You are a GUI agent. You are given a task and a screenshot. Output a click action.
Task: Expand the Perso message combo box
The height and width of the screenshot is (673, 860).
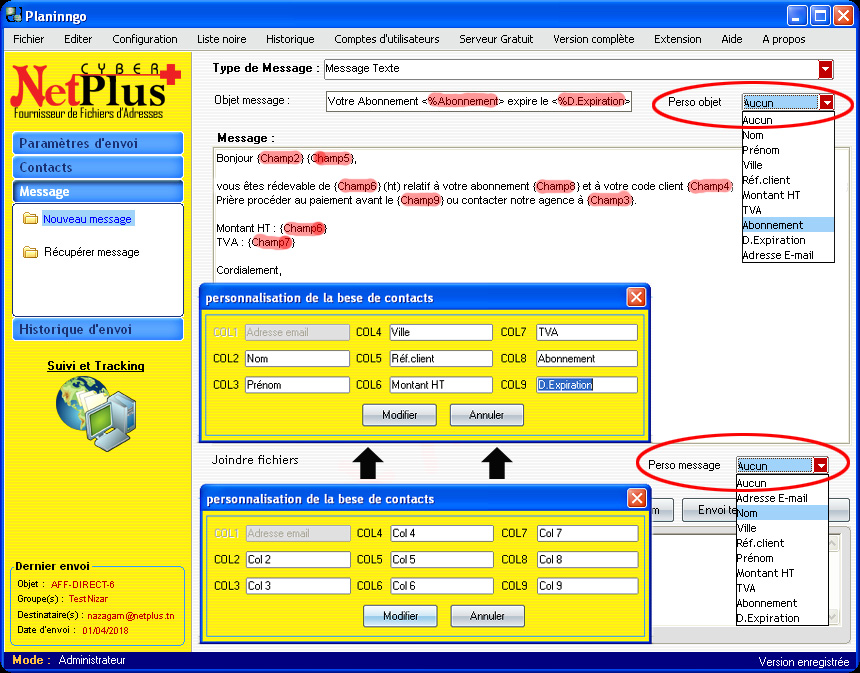[820, 465]
